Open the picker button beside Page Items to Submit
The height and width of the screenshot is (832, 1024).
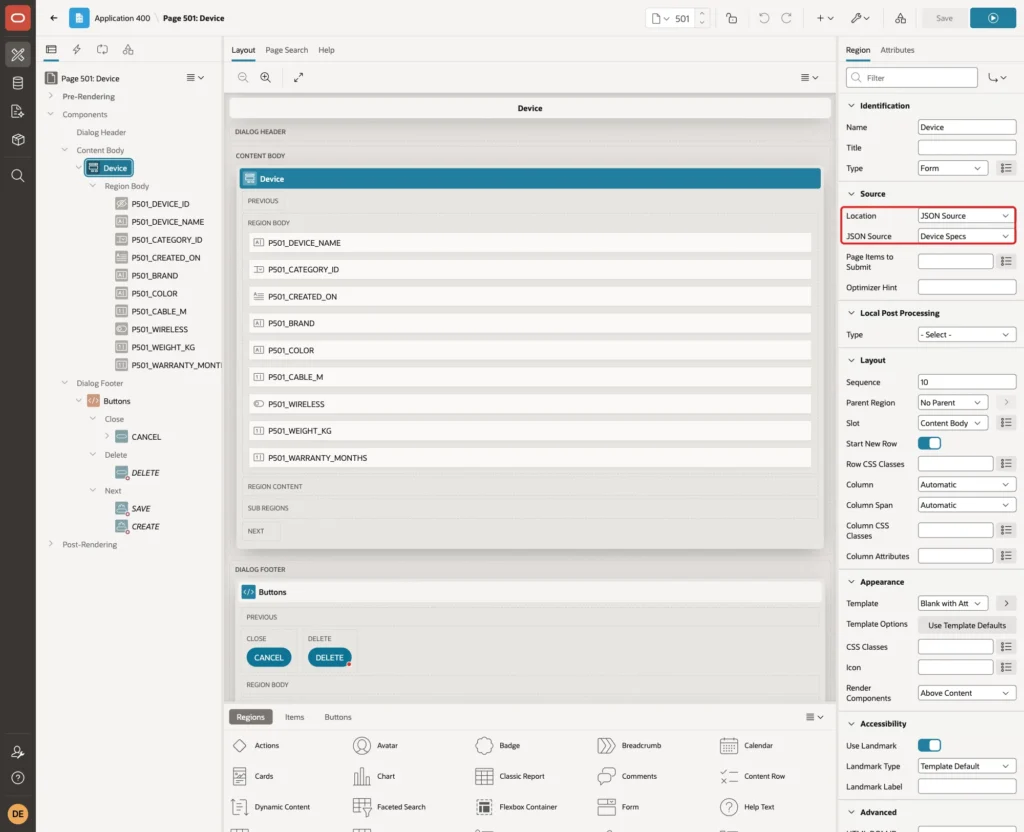(x=1006, y=261)
